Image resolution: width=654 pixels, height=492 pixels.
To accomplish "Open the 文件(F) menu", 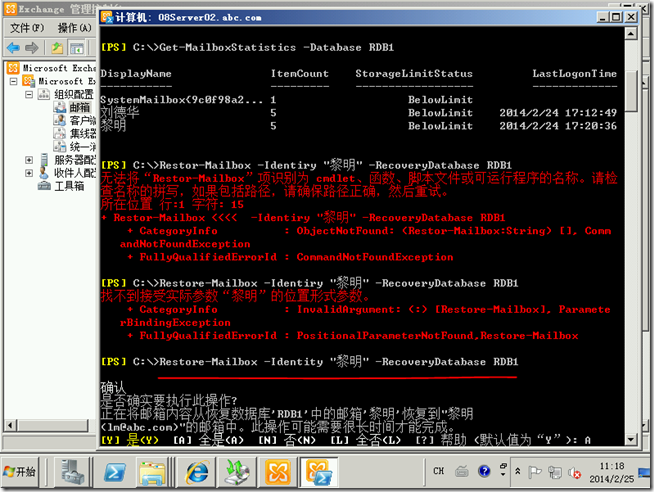I will 27,28.
